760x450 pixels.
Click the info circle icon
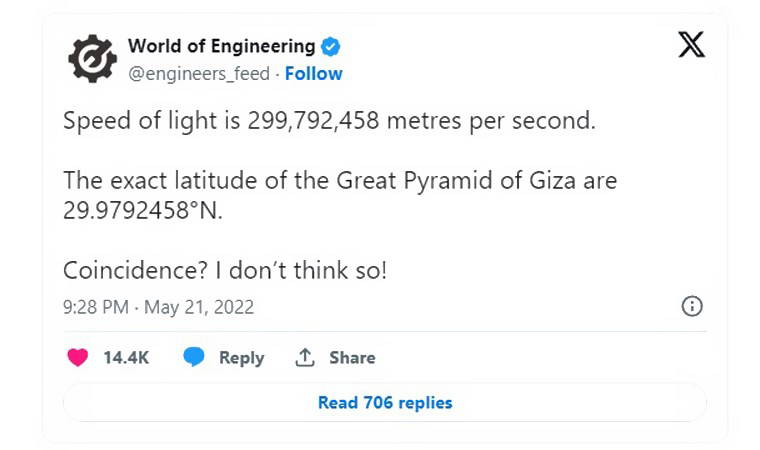pos(691,307)
